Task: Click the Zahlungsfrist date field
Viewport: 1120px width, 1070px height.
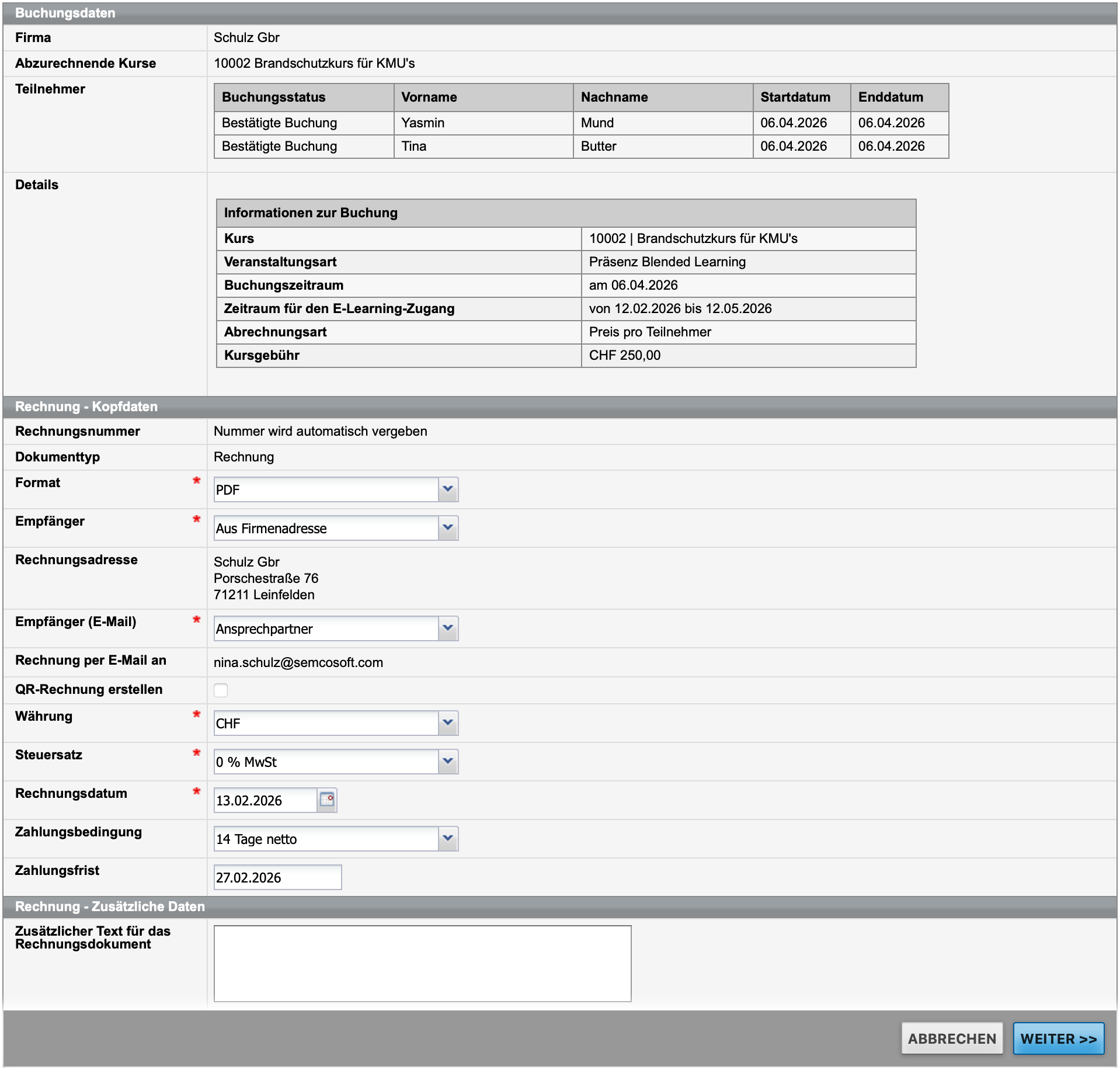Action: tap(277, 877)
